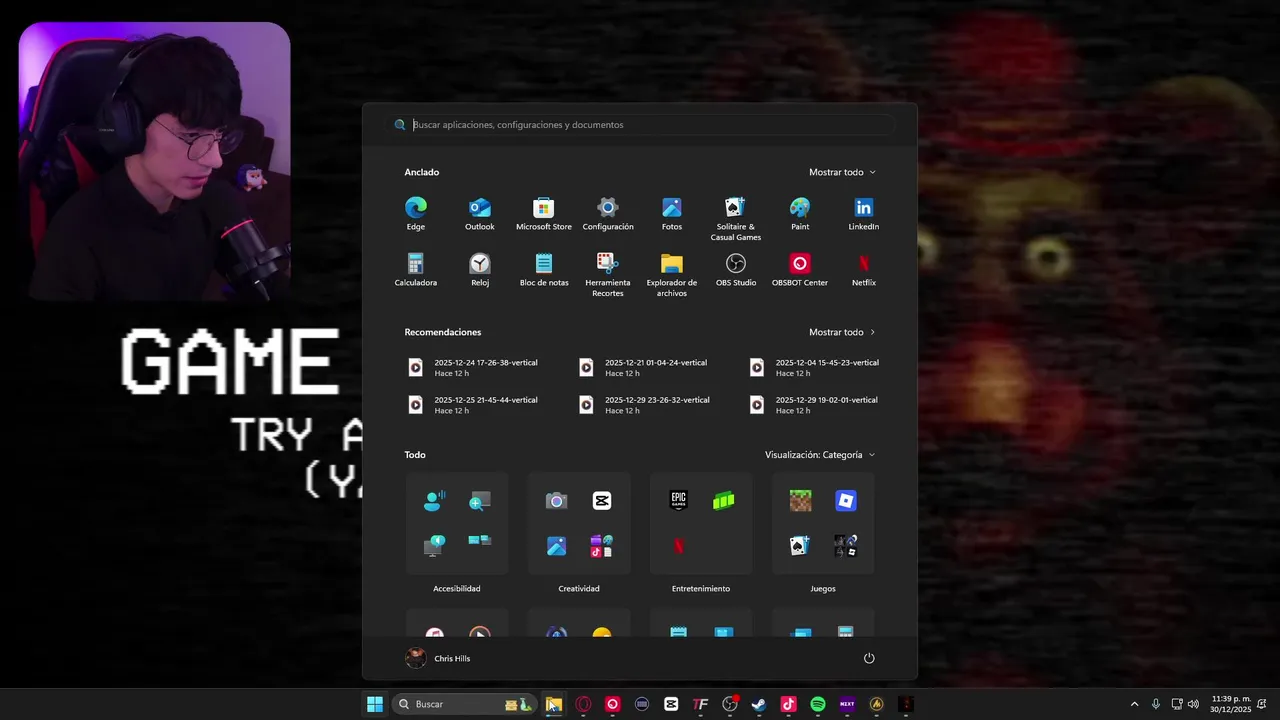Image resolution: width=1280 pixels, height=720 pixels.
Task: Click the power button icon
Action: pos(869,658)
